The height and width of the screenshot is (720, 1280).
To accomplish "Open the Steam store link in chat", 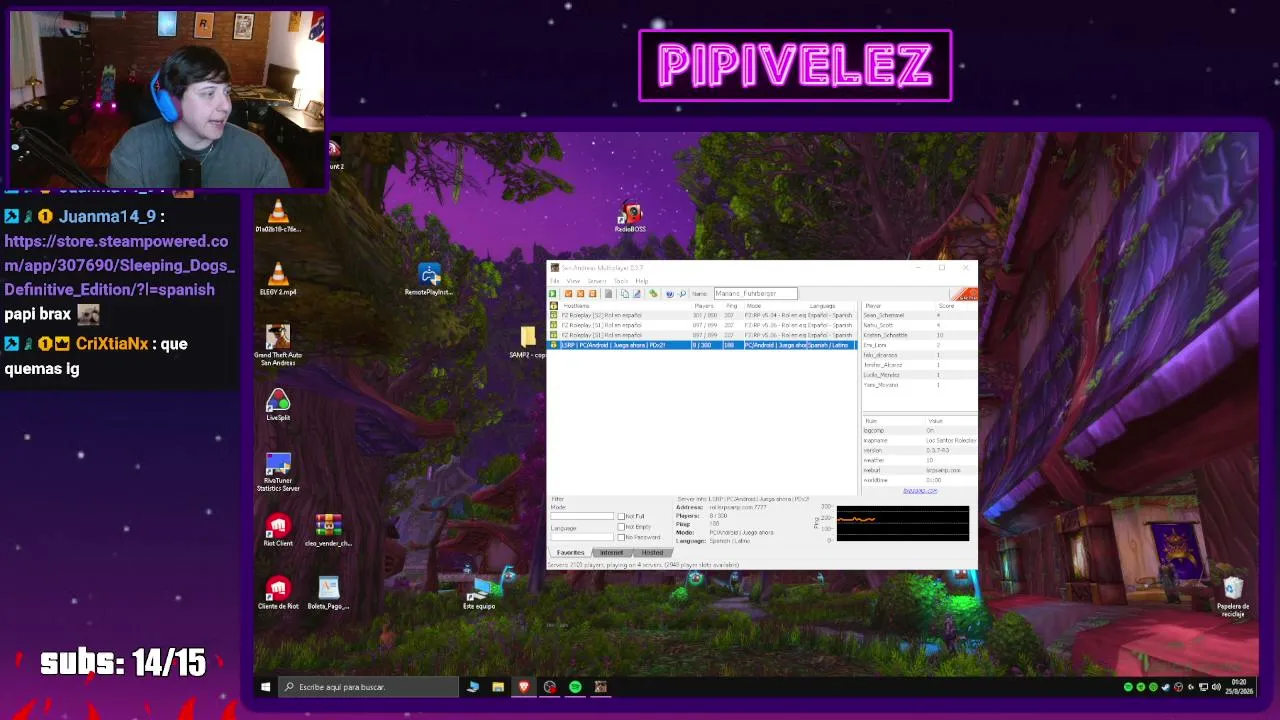I will pos(119,265).
